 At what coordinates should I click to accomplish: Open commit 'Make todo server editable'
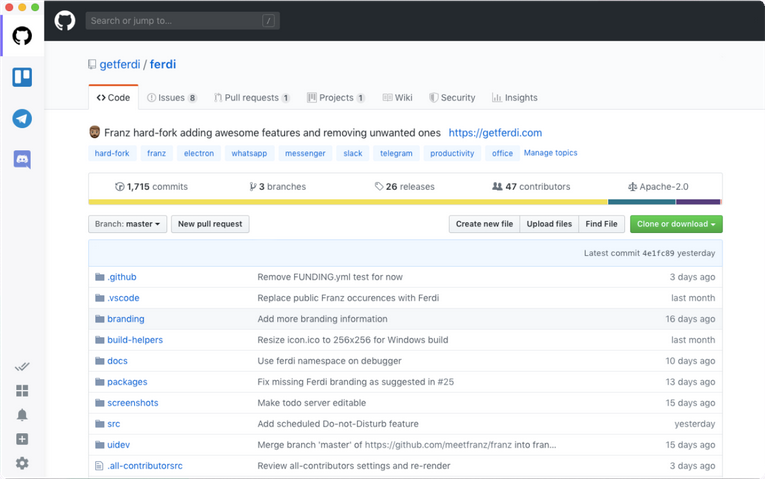[x=311, y=403]
